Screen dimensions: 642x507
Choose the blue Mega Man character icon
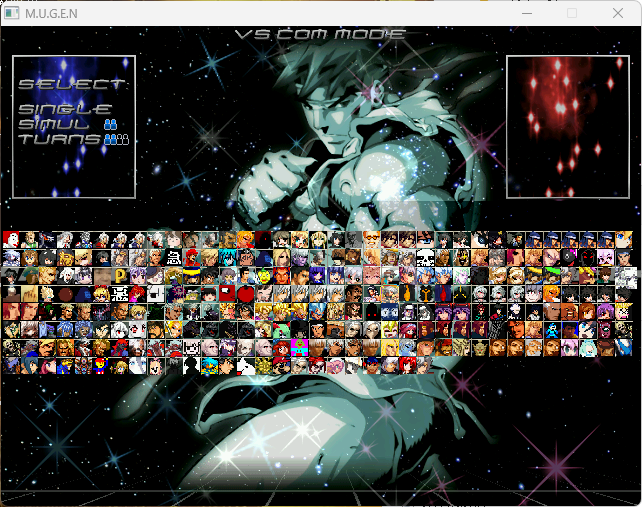pos(552,330)
